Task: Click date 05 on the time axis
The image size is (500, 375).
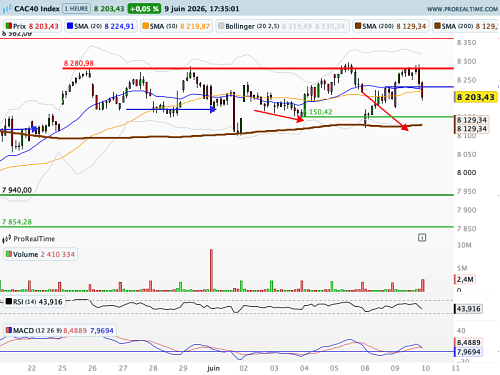Action: pyautogui.click(x=334, y=368)
